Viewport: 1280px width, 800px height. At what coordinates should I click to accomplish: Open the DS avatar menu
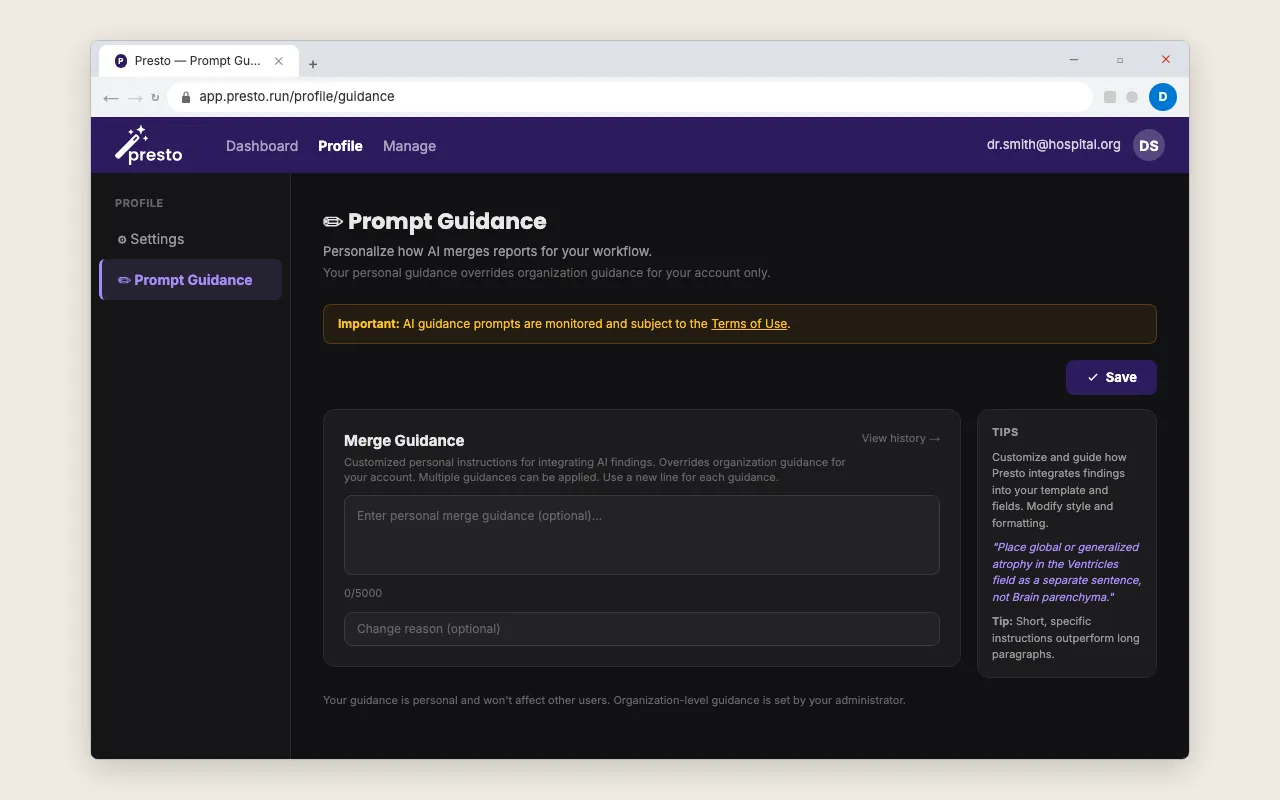[x=1148, y=145]
